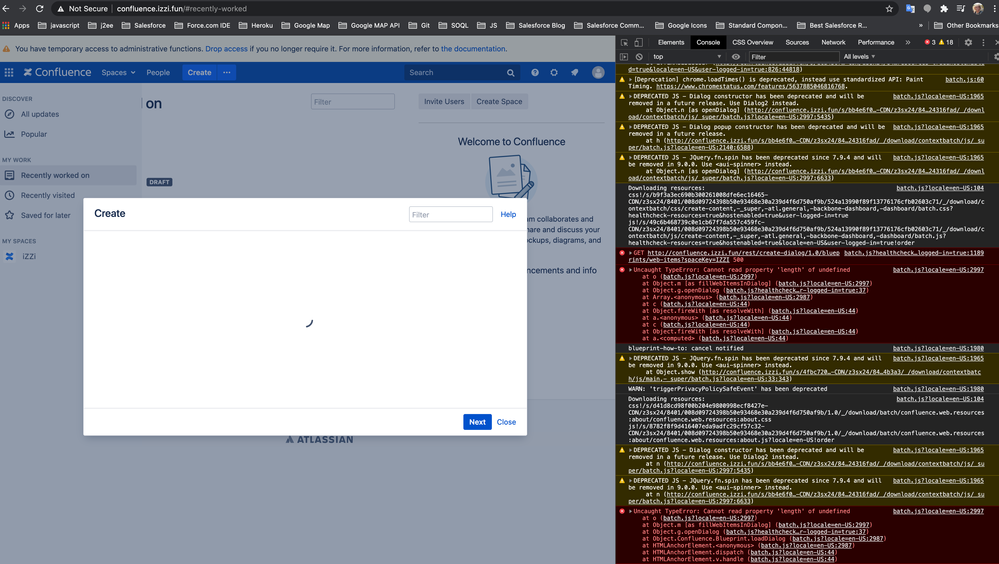This screenshot has height=564, width=999.
Task: Switch to the Performance tab in DevTools
Action: [x=876, y=42]
